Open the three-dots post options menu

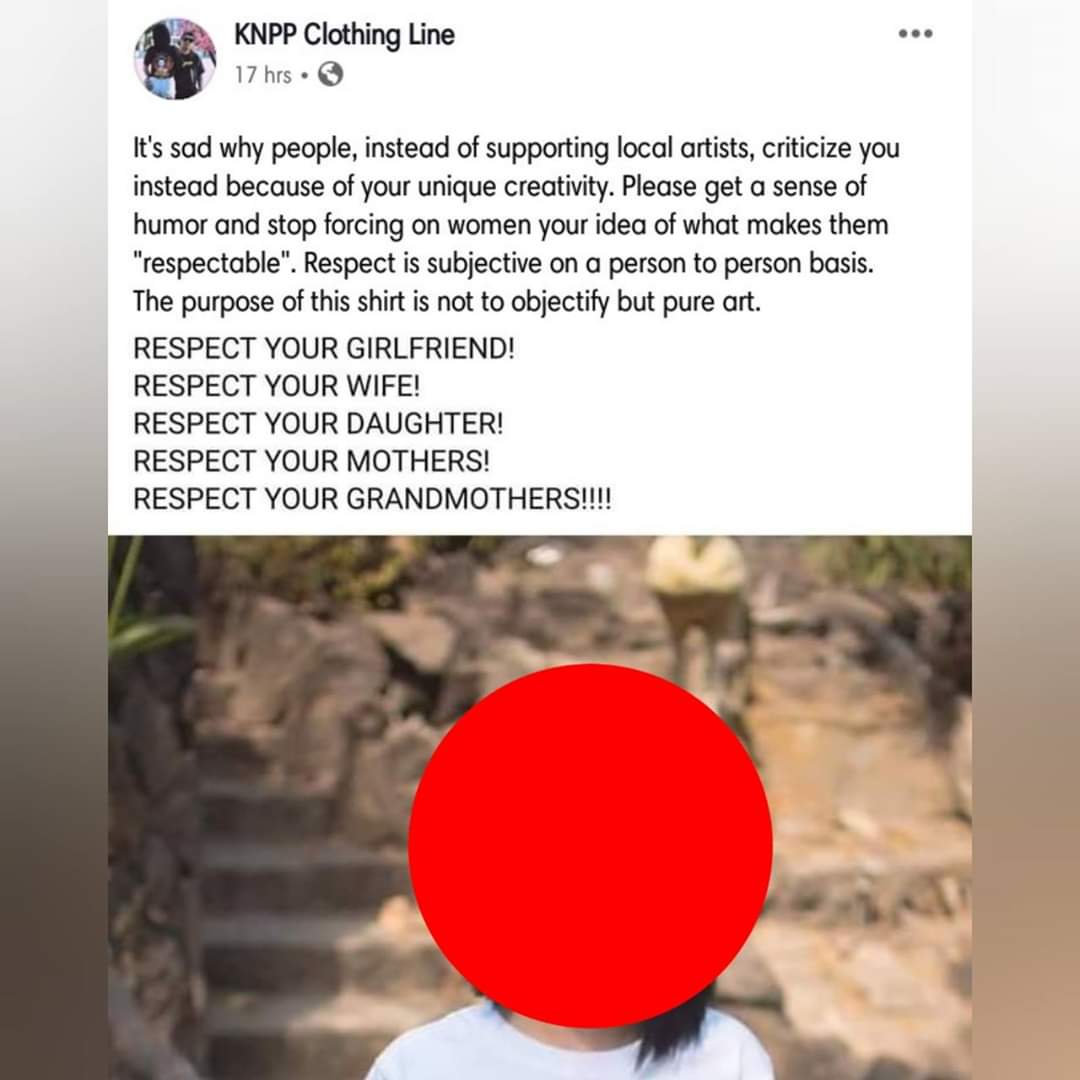(x=915, y=34)
